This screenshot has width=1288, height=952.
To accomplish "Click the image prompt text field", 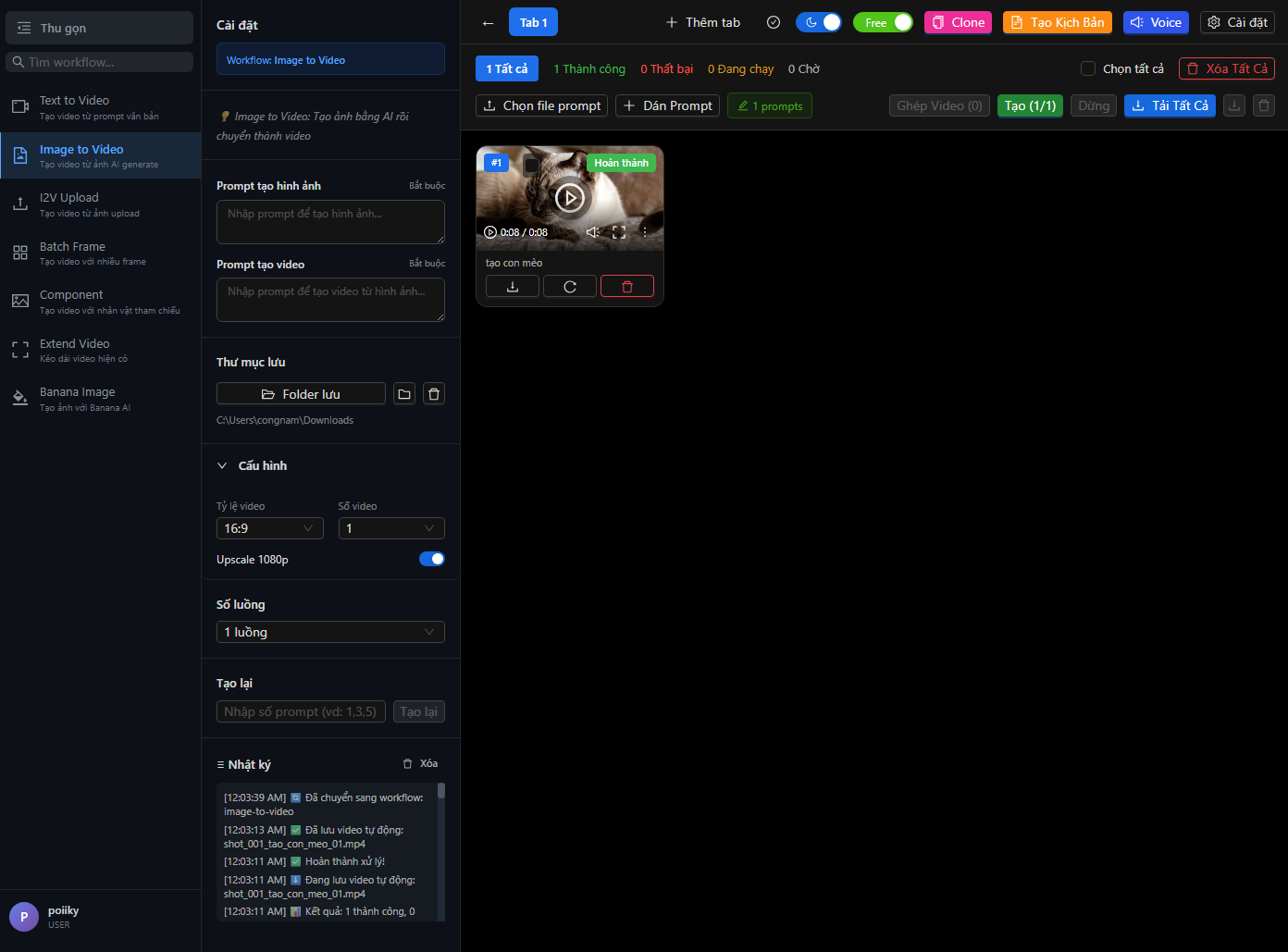I will click(x=330, y=222).
